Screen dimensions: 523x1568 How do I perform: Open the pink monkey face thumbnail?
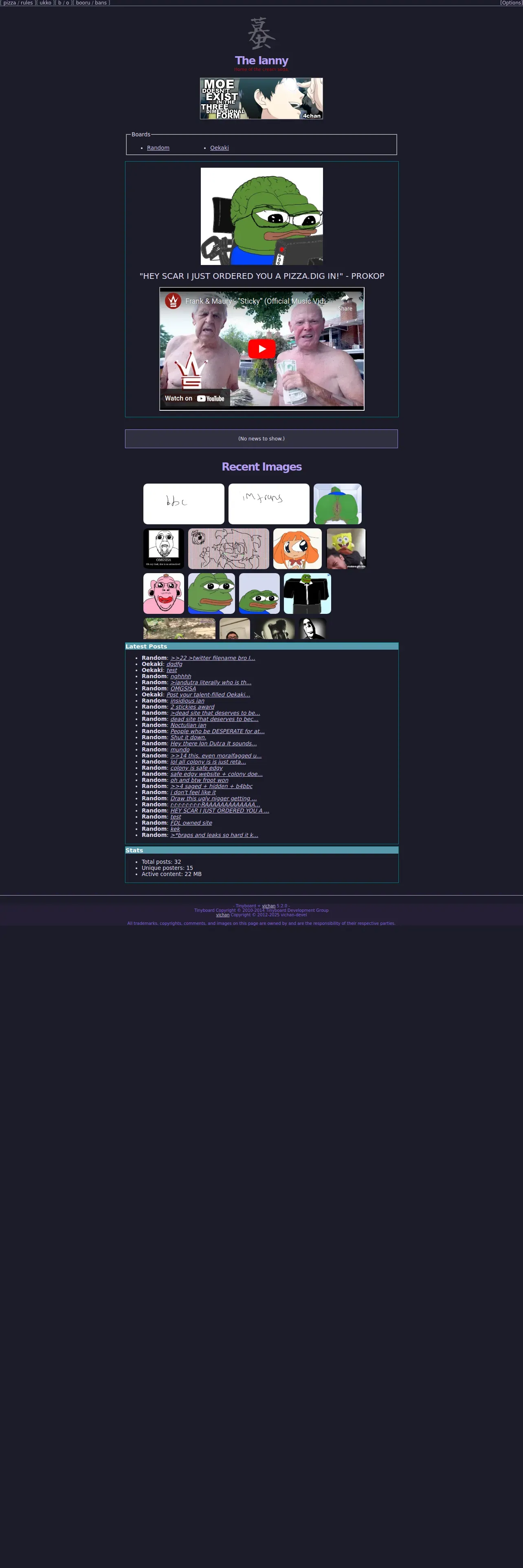164,593
